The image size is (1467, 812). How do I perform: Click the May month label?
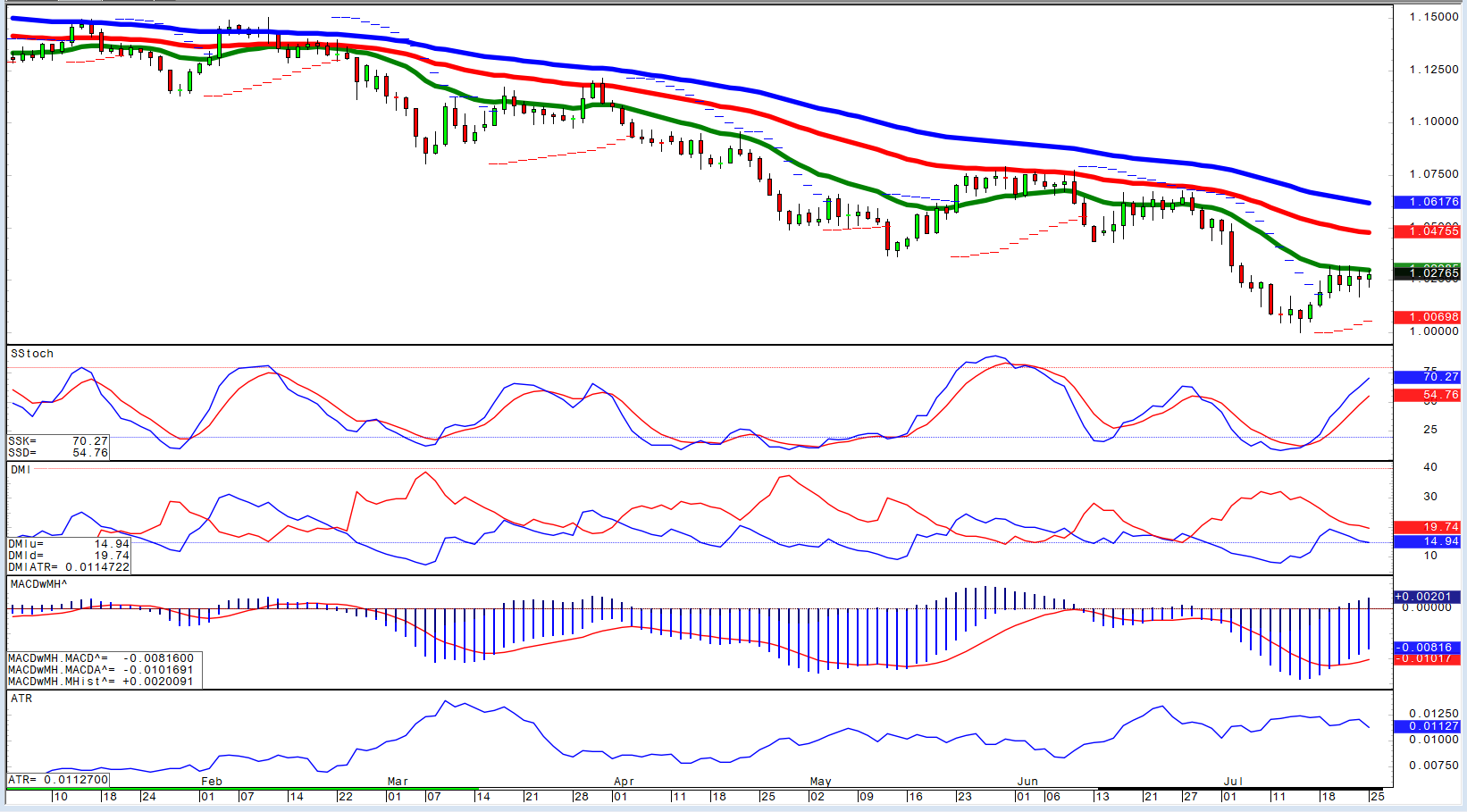tap(820, 782)
